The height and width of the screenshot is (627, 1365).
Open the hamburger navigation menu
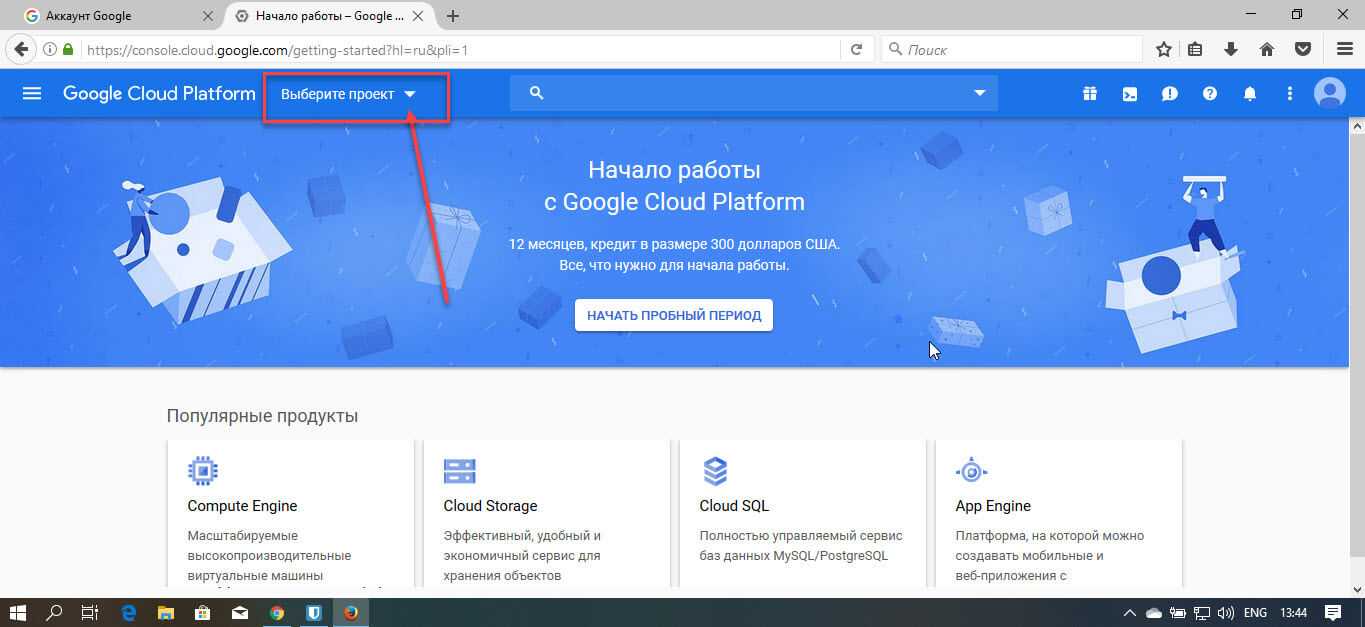[x=32, y=93]
